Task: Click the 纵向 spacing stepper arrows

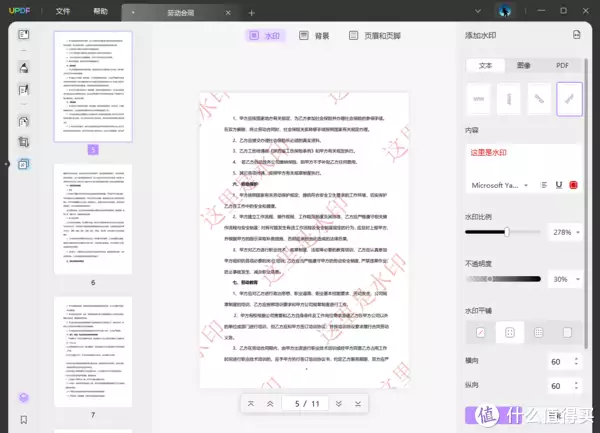Action: 576,386
